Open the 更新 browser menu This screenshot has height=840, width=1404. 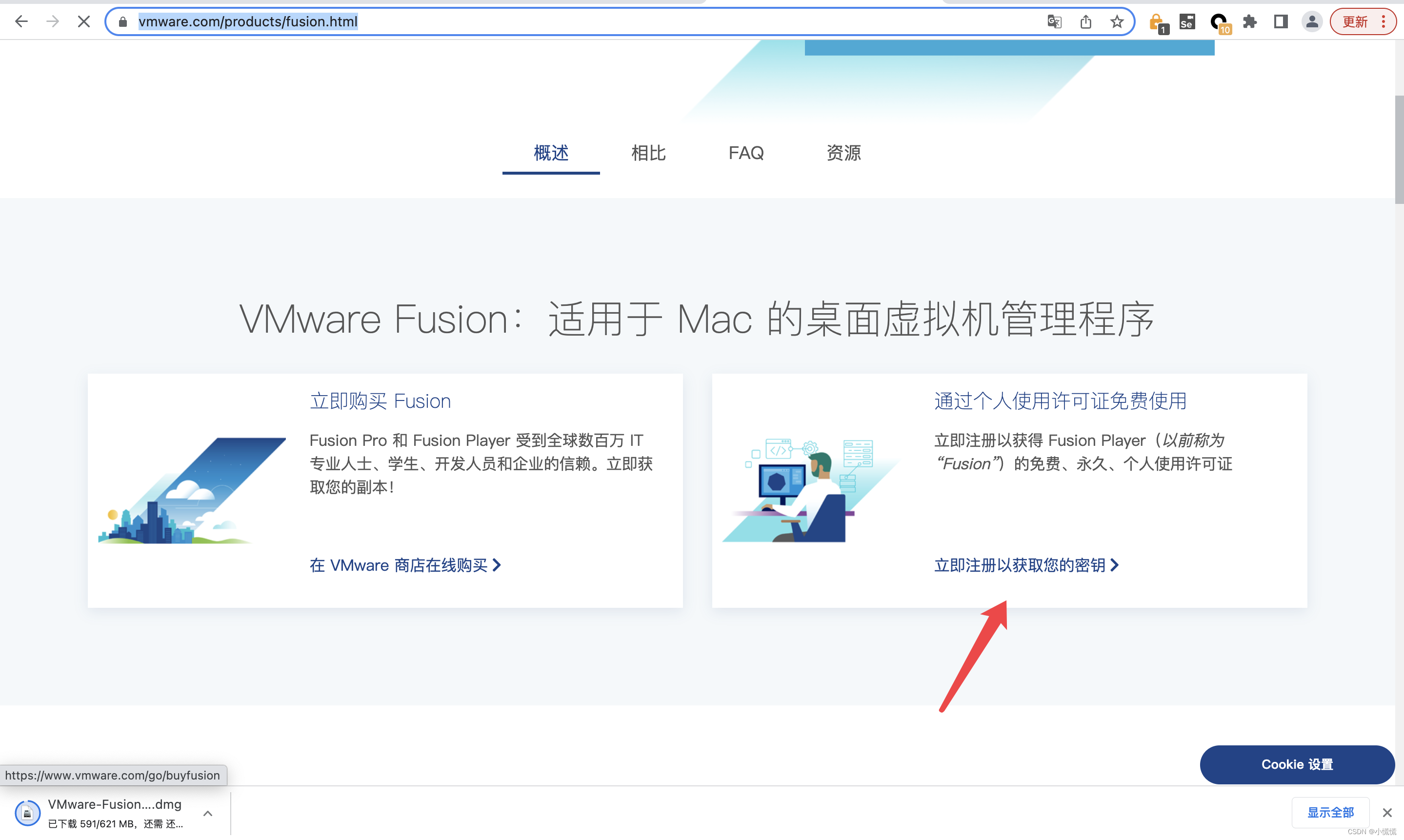click(x=1363, y=21)
